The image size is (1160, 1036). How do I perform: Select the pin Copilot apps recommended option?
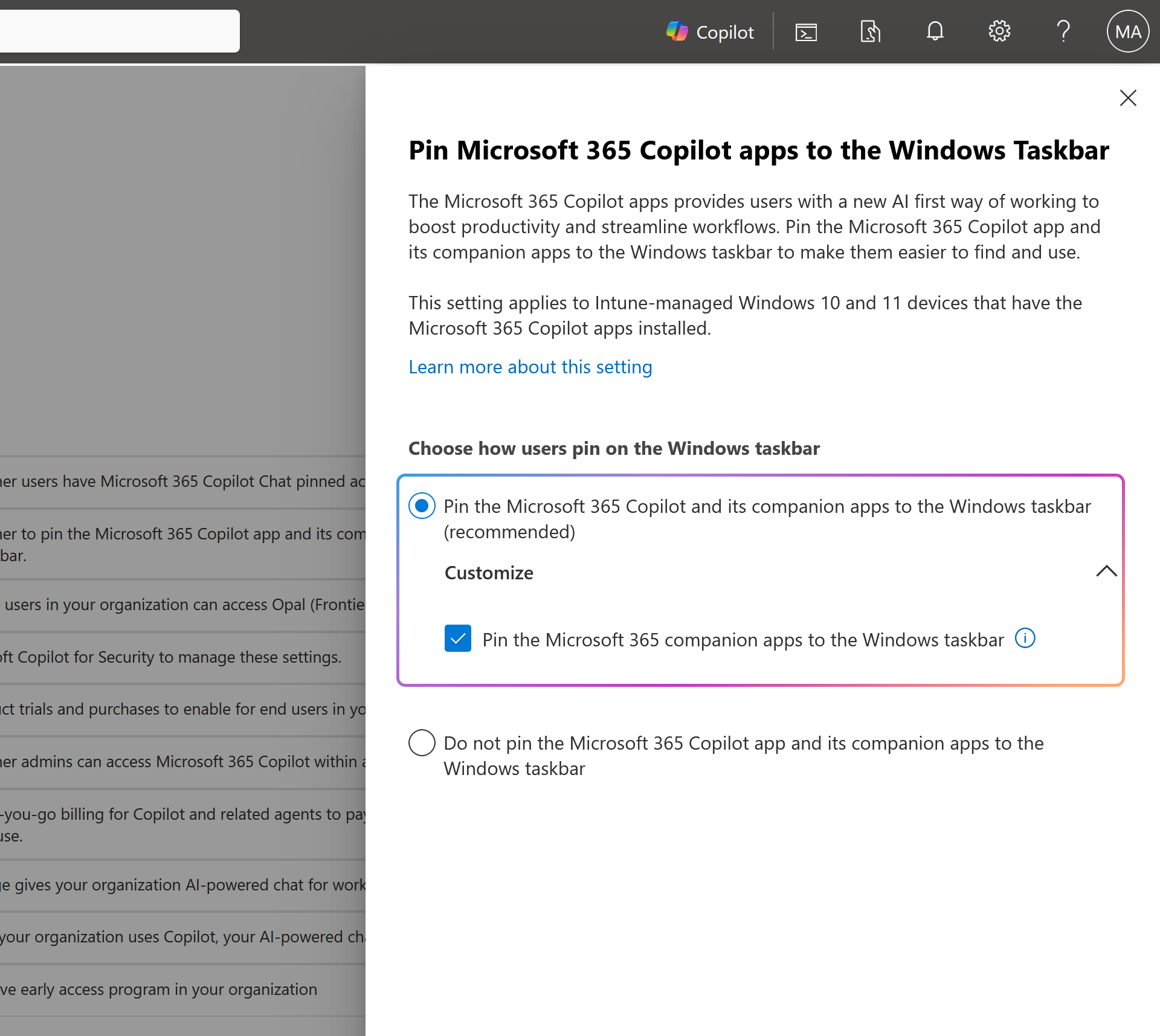(x=422, y=506)
